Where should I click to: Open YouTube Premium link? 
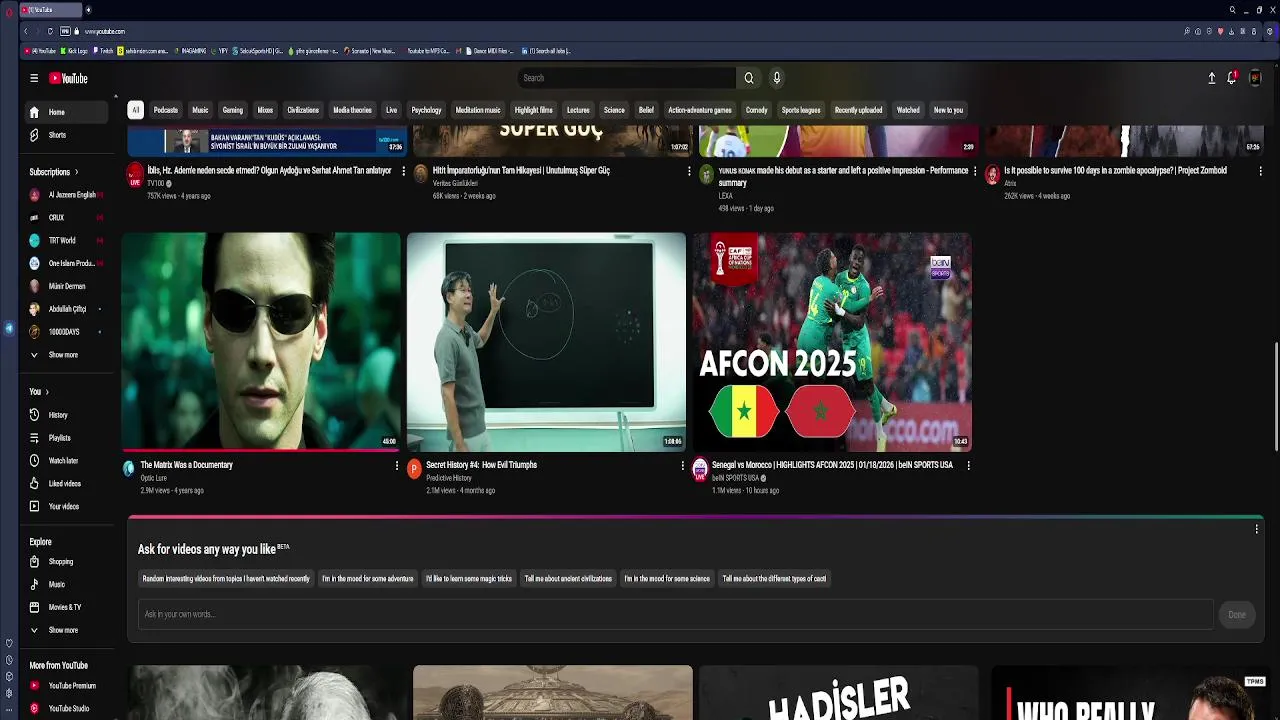click(64, 686)
